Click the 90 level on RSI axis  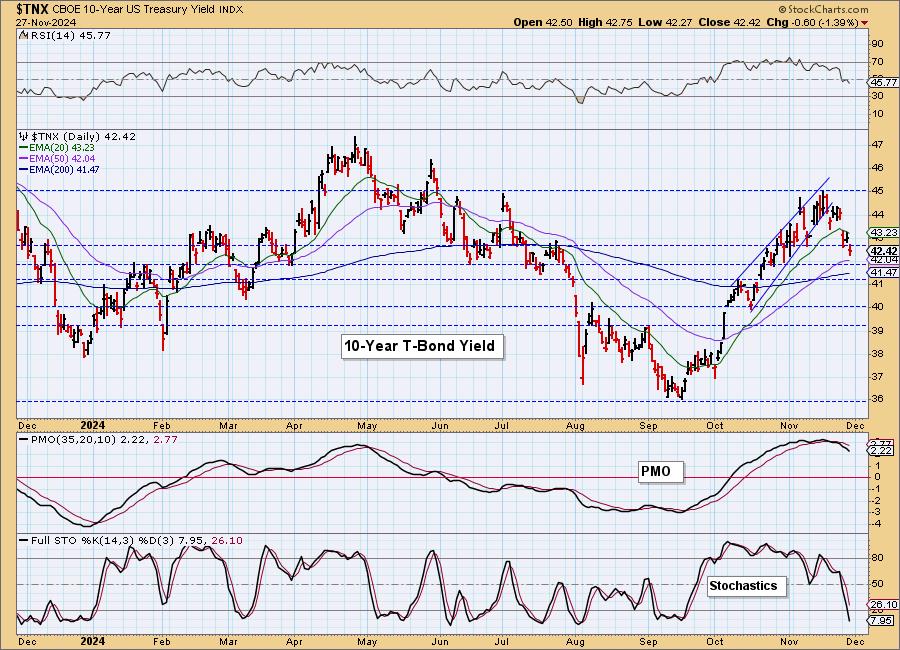pos(877,44)
